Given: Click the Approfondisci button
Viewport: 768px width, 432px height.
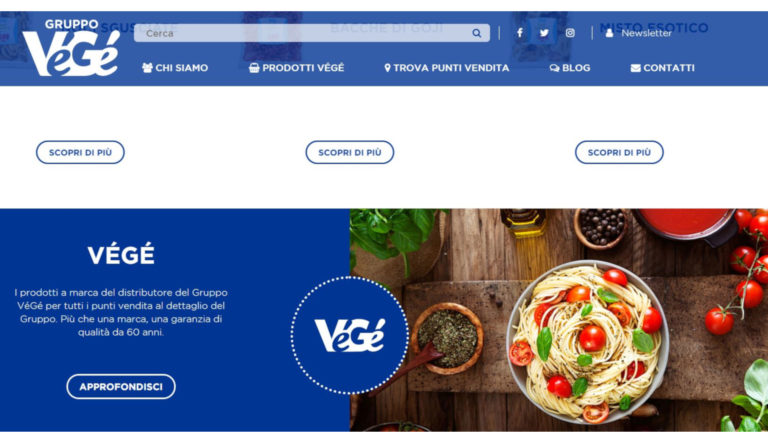Looking at the screenshot, I should (x=121, y=386).
